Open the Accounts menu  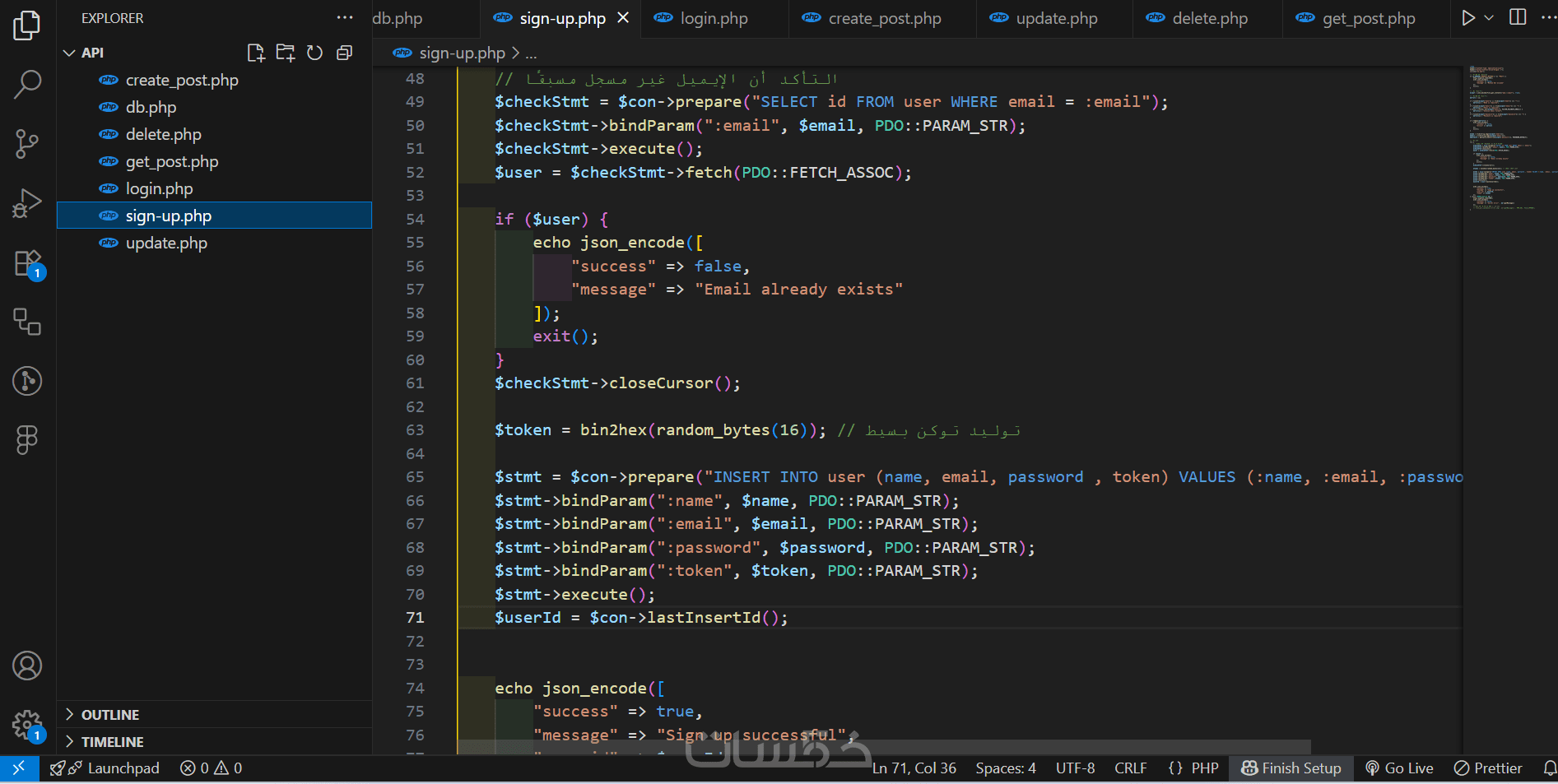pos(27,666)
